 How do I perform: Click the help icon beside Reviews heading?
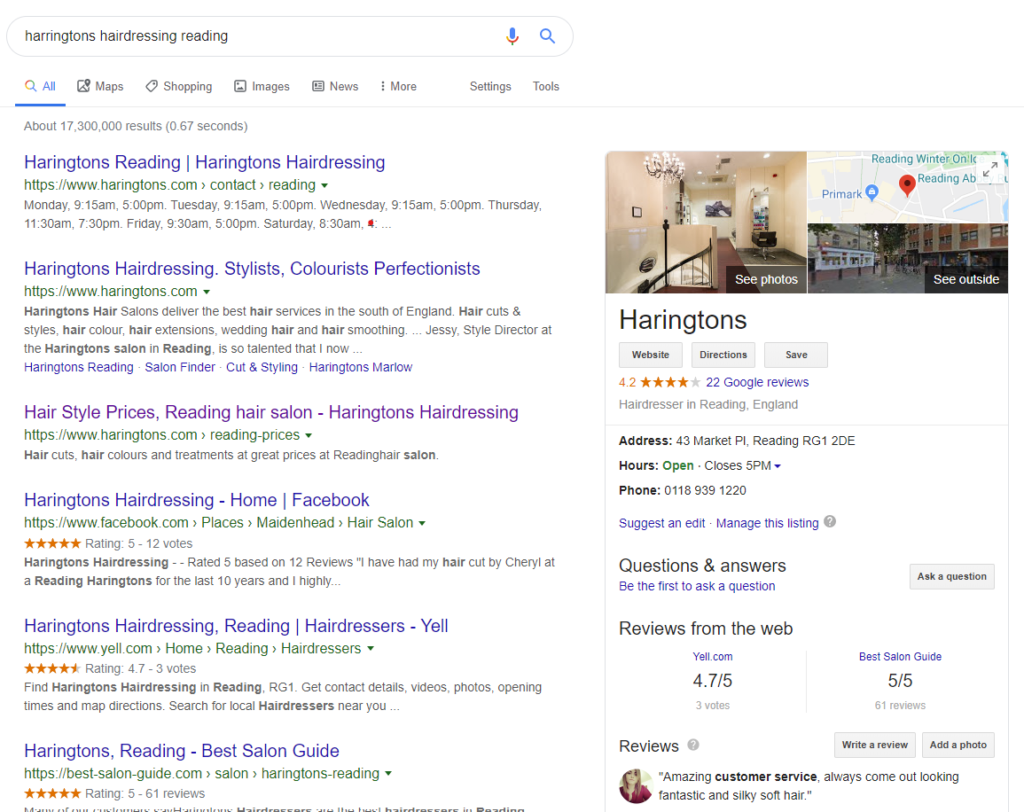point(694,745)
